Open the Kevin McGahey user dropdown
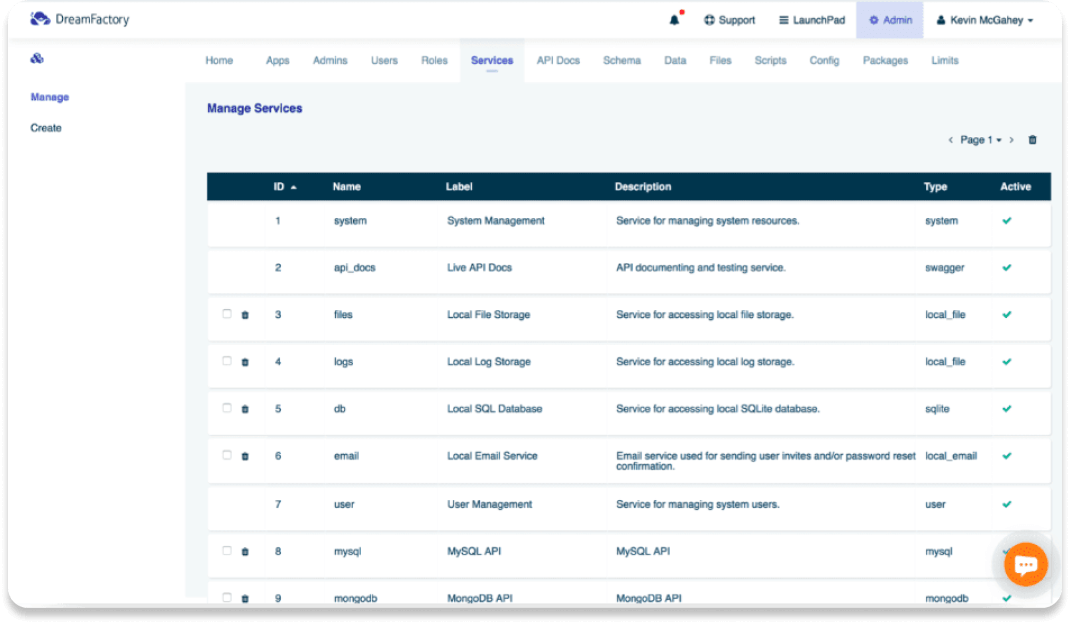The width and height of the screenshot is (1070, 624). click(984, 20)
